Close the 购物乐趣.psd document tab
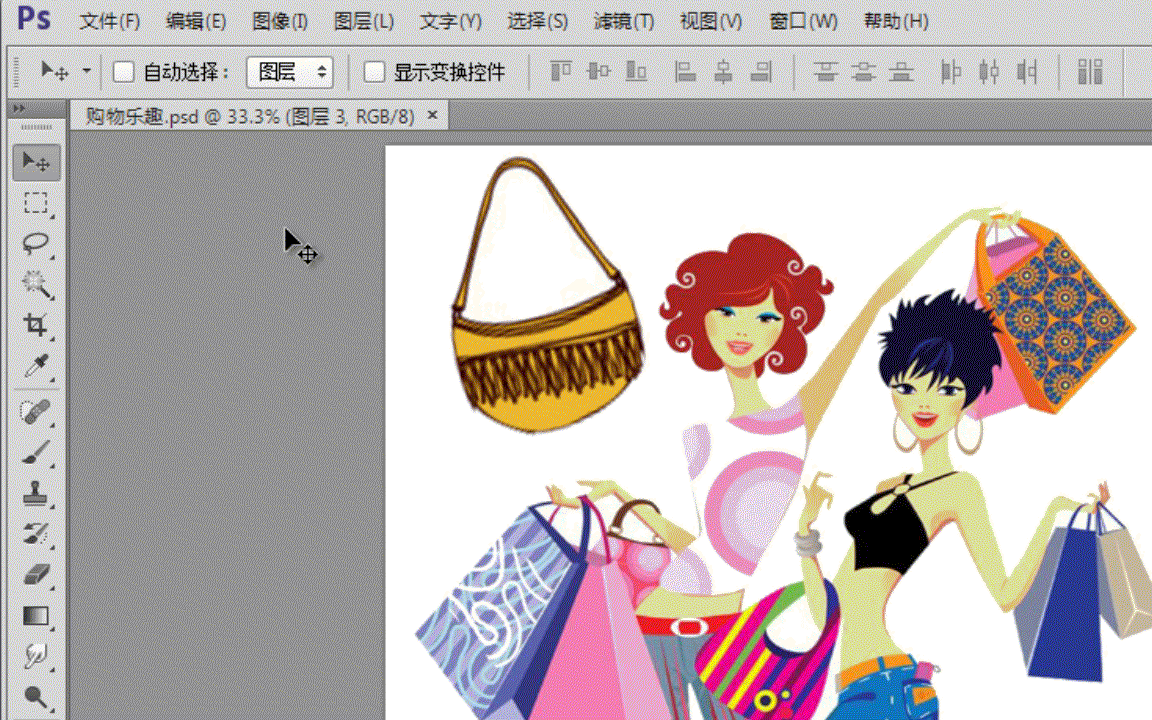The width and height of the screenshot is (1152, 720). click(433, 115)
